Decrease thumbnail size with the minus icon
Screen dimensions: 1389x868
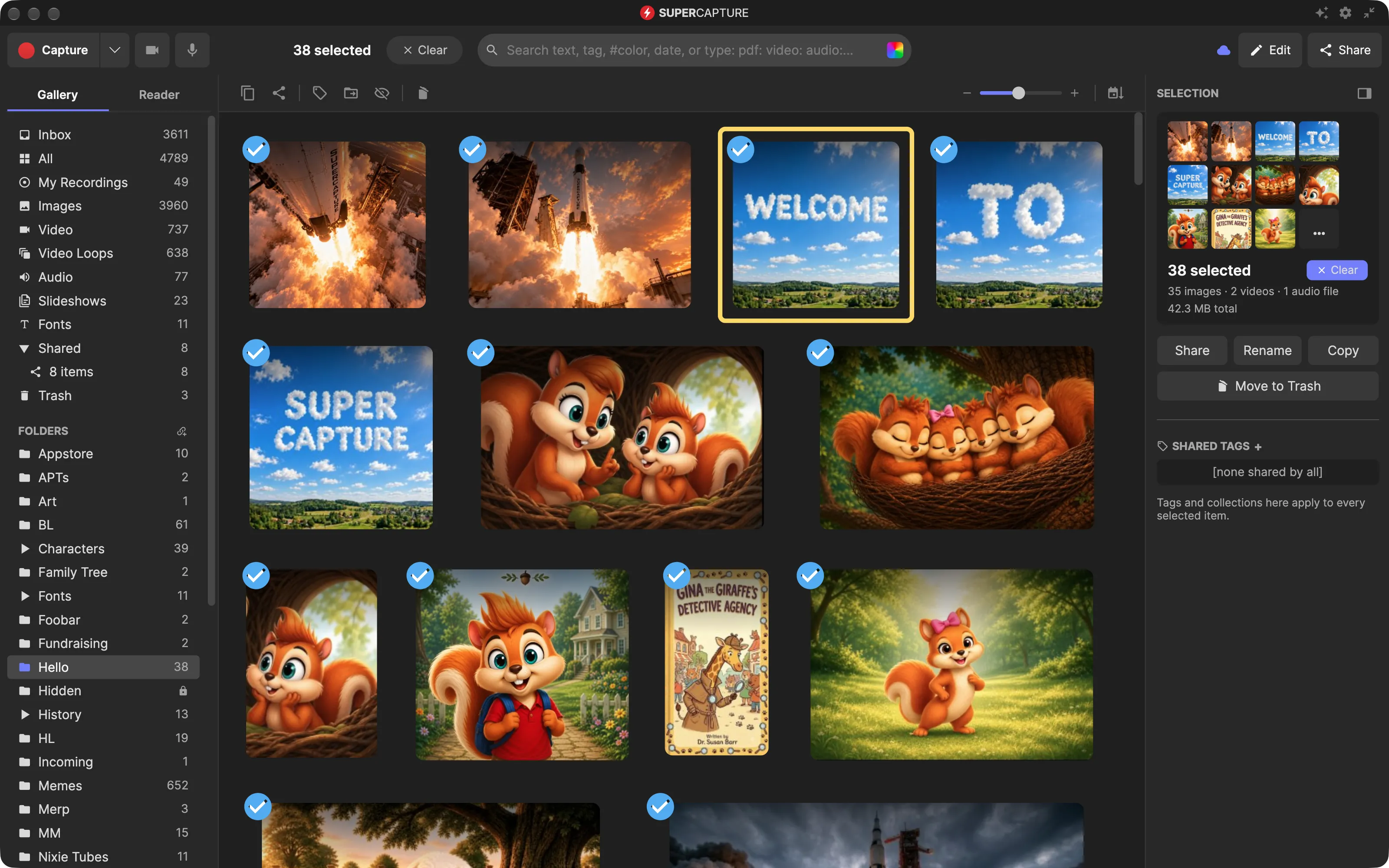point(967,93)
